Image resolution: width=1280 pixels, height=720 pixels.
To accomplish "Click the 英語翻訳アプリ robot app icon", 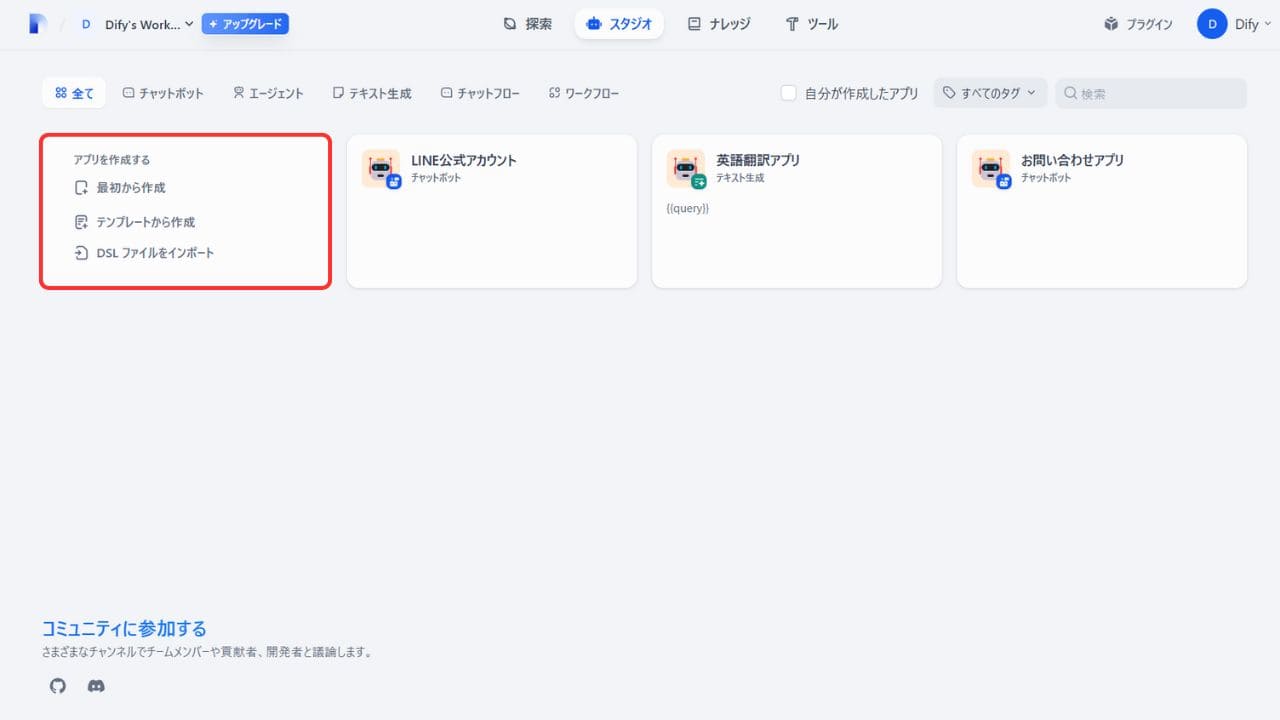I will (x=686, y=169).
